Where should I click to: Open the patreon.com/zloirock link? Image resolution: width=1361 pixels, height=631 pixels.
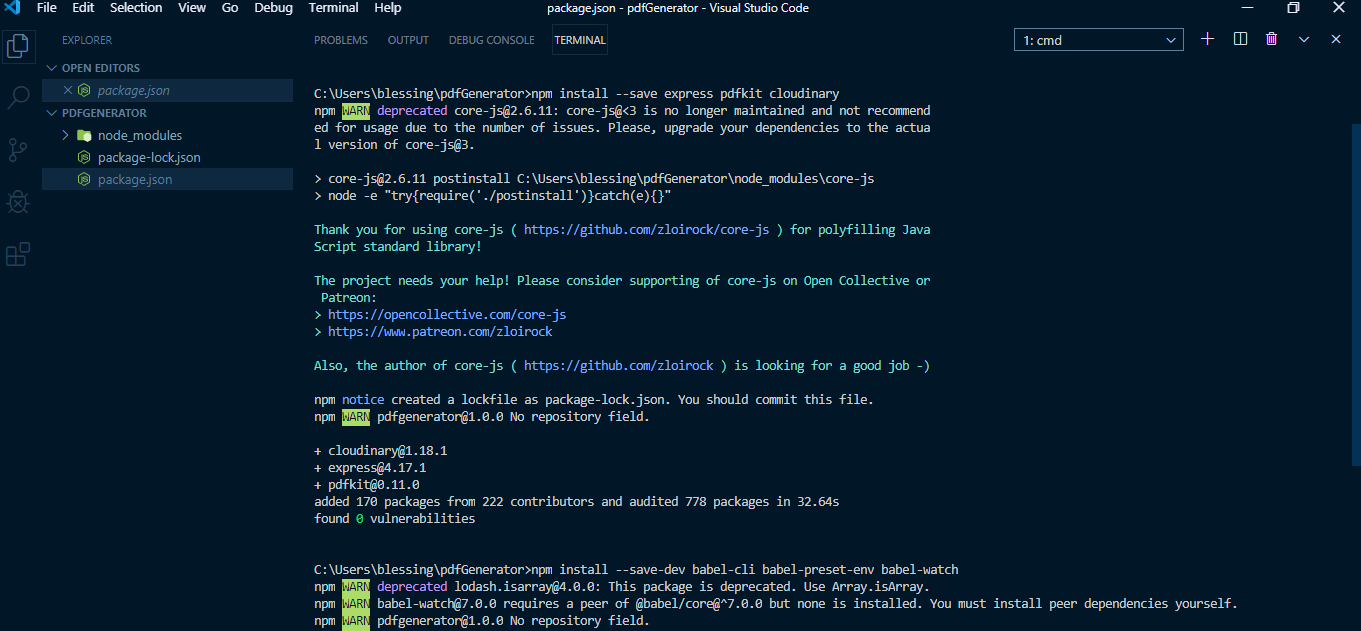click(x=440, y=331)
